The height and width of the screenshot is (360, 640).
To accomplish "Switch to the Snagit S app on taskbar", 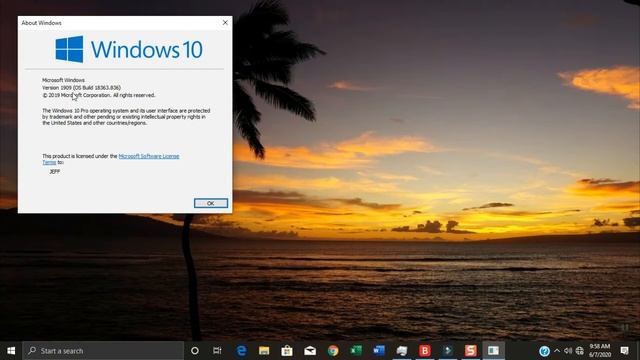I will coord(470,351).
